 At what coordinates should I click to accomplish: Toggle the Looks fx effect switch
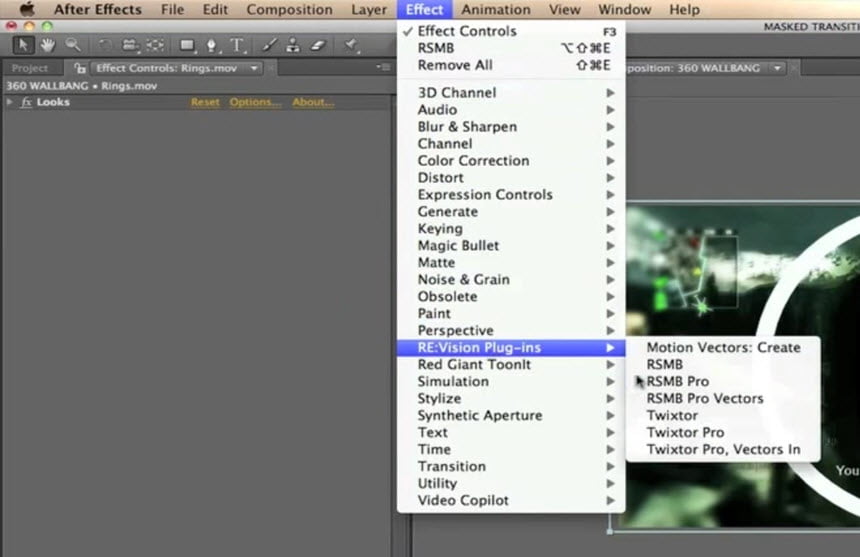pyautogui.click(x=26, y=103)
